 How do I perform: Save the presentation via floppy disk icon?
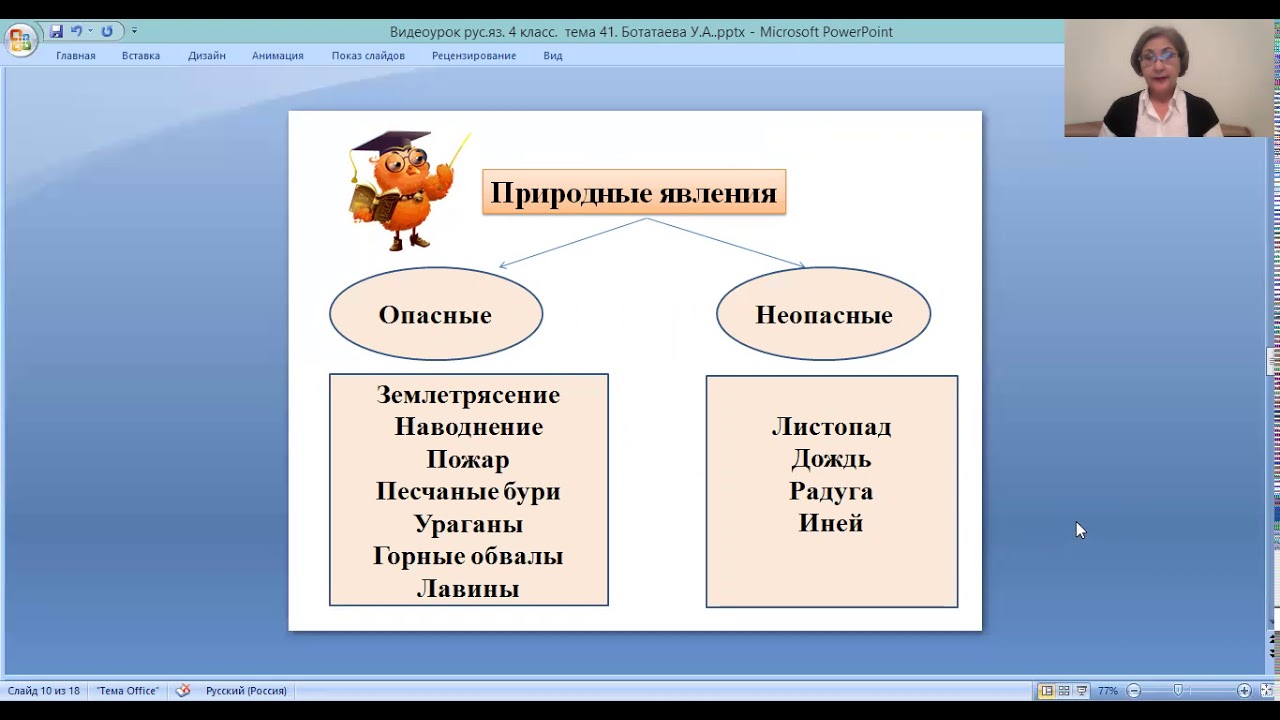[56, 31]
